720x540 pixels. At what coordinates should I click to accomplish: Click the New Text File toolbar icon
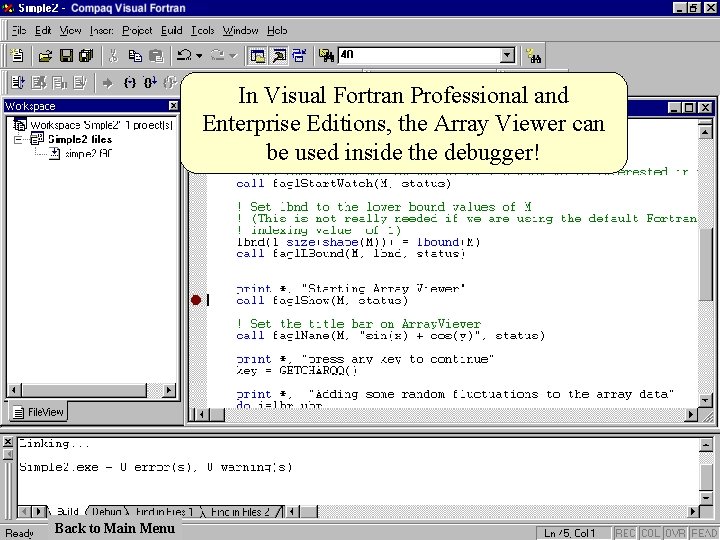[17, 56]
